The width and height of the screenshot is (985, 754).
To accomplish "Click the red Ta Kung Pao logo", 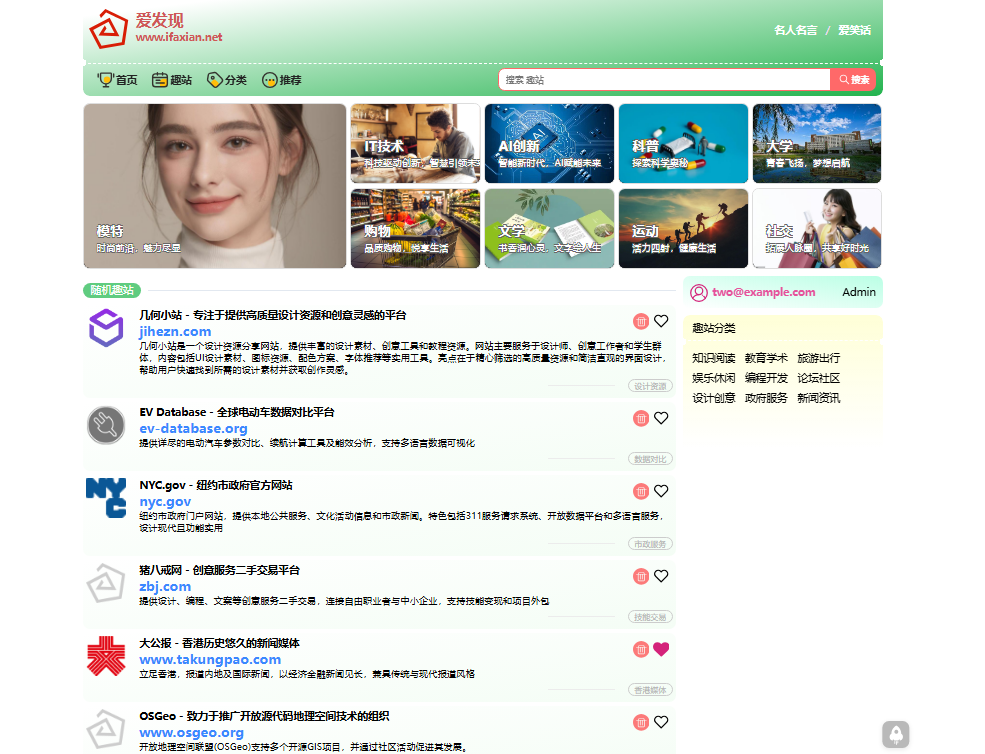I will [106, 656].
